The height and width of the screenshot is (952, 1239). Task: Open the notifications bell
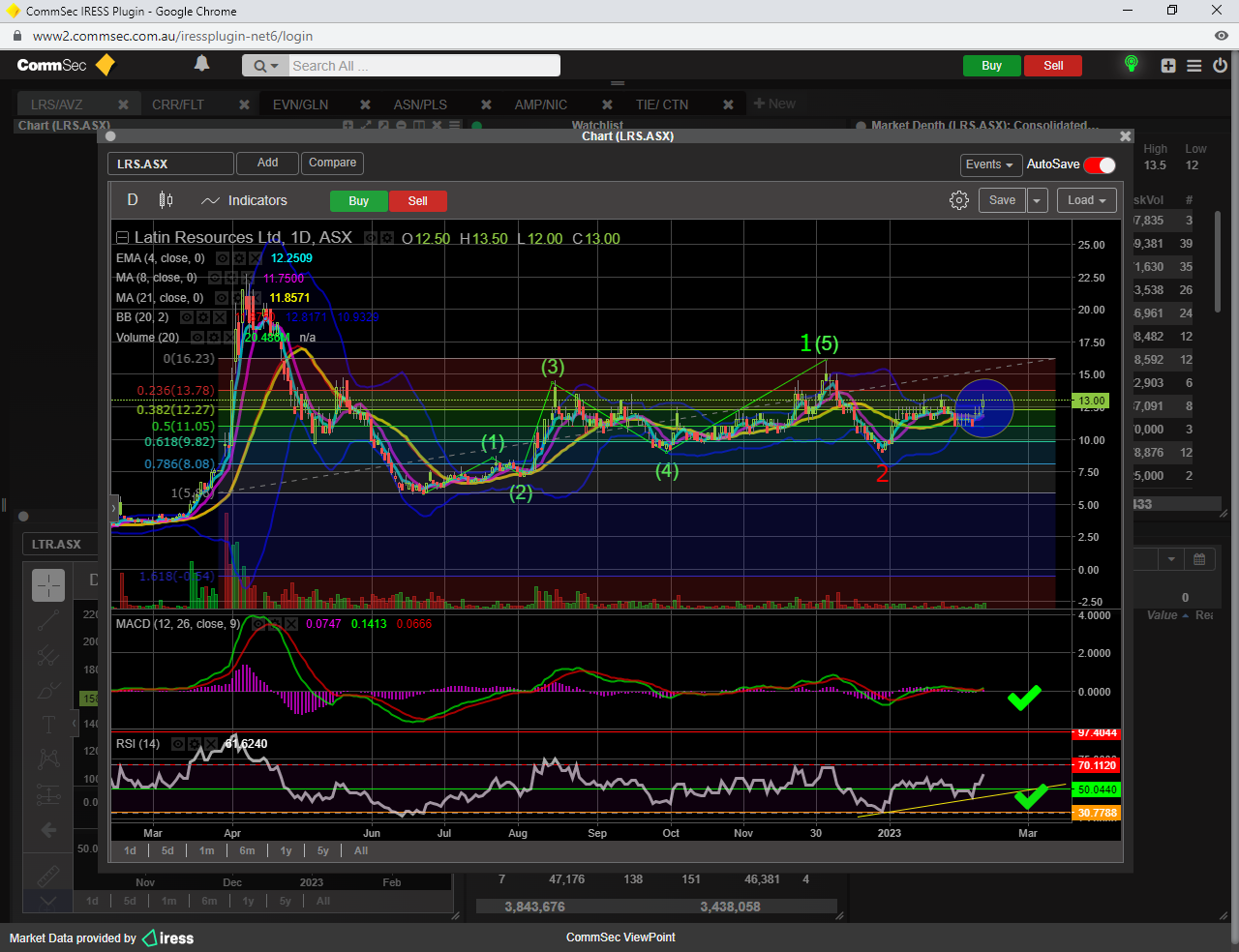tap(201, 64)
